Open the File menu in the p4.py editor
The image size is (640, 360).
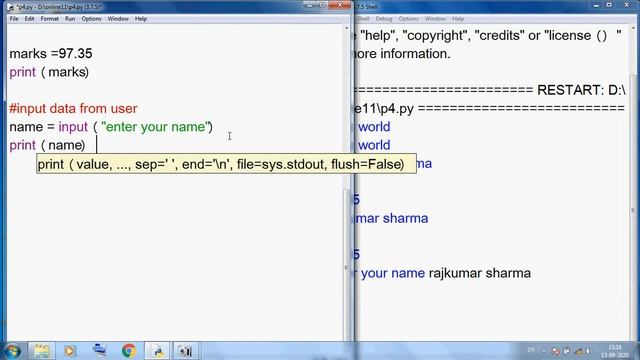pyautogui.click(x=14, y=19)
